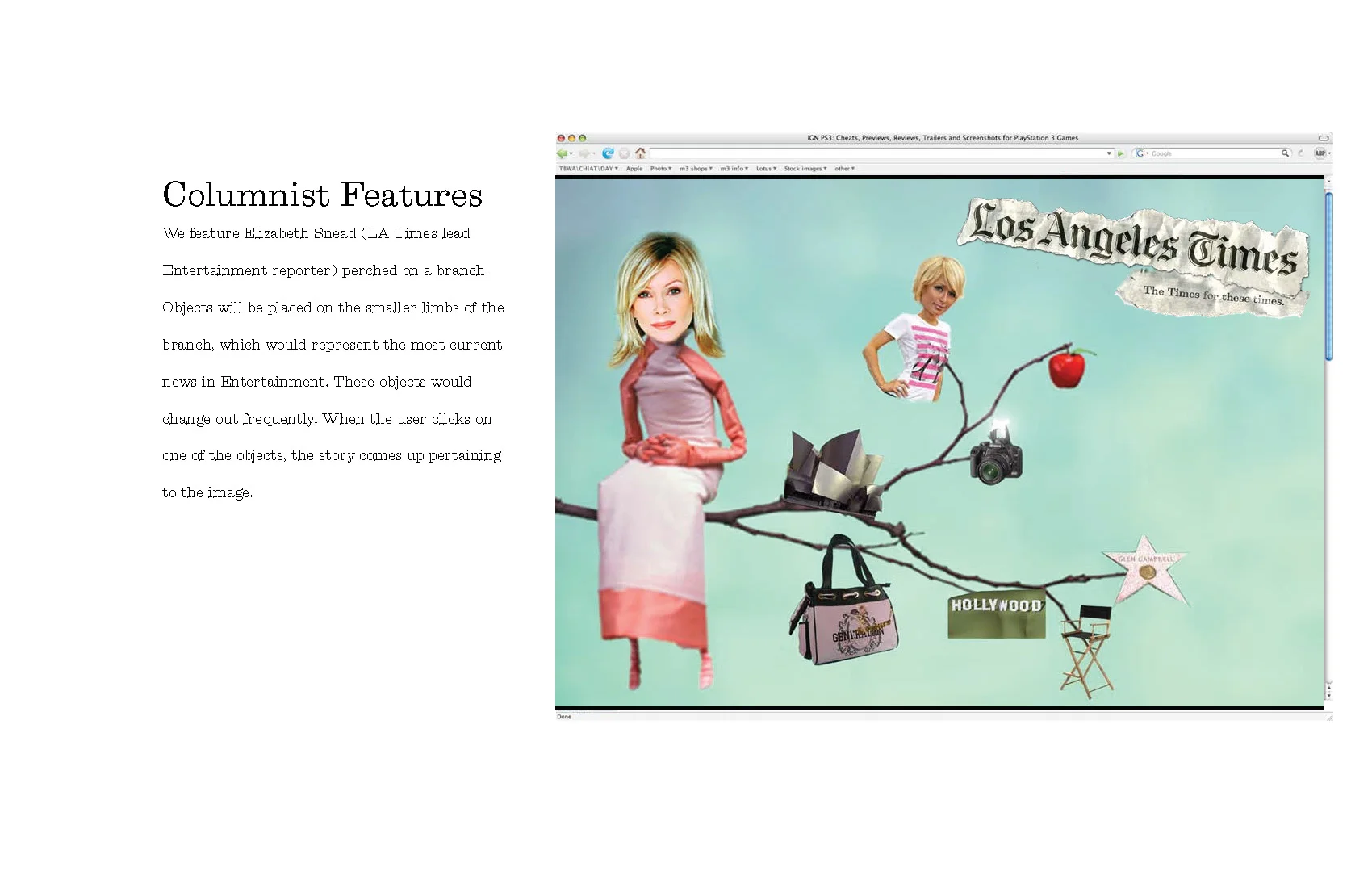Click the Glen Campbell star object

tap(1146, 572)
